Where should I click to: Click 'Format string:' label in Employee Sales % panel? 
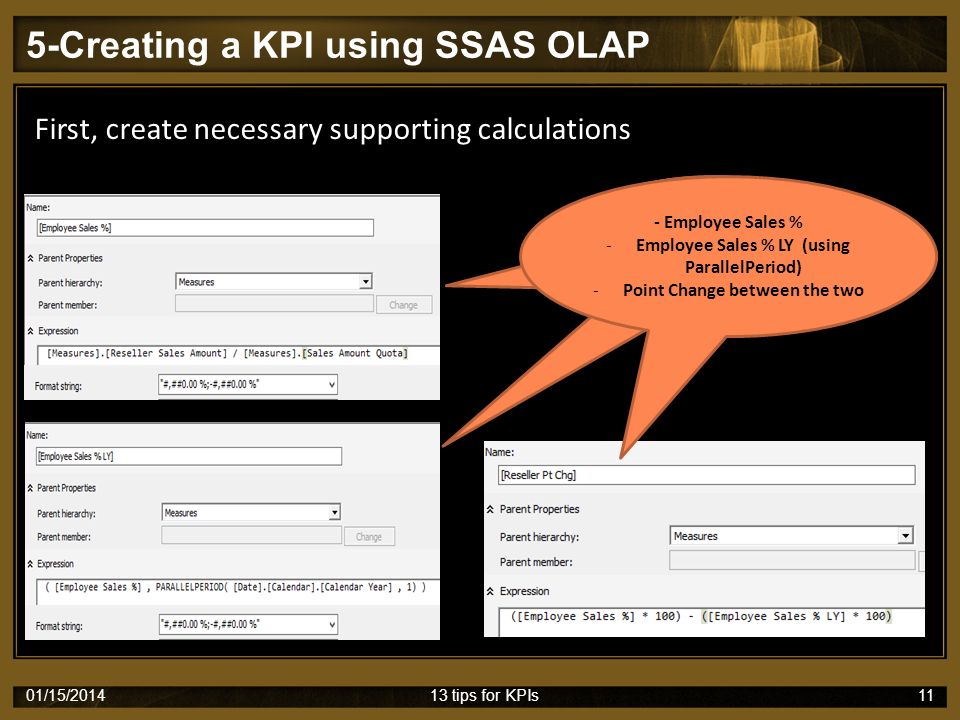pyautogui.click(x=58, y=386)
